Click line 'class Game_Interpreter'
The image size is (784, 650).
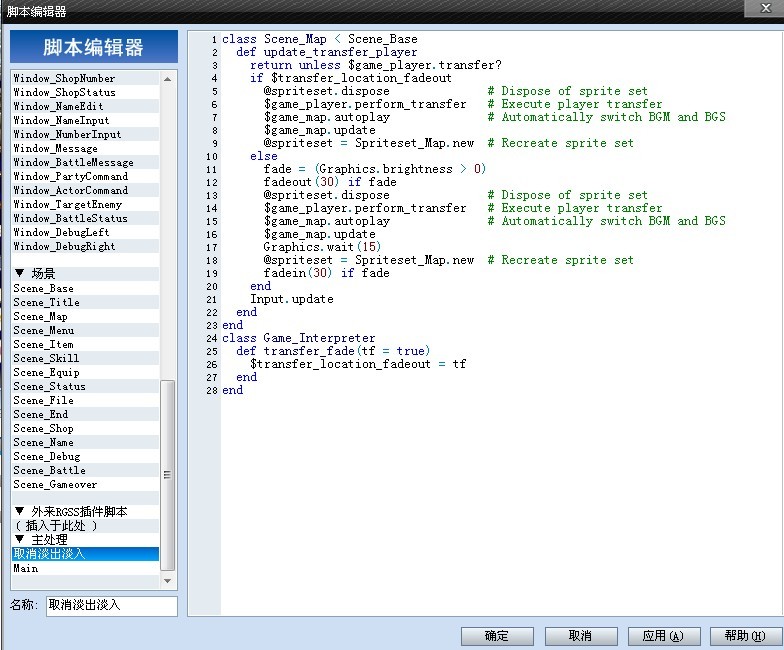pyautogui.click(x=298, y=338)
